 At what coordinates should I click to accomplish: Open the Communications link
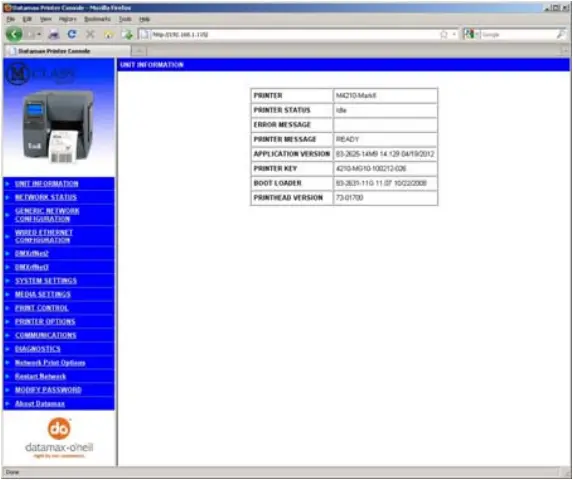tap(46, 335)
